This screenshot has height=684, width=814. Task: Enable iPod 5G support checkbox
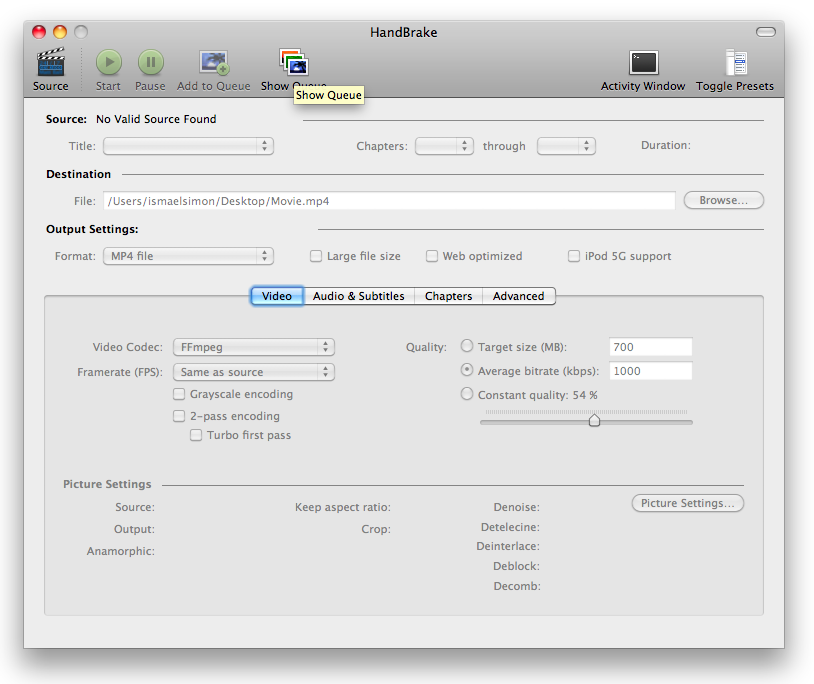574,256
